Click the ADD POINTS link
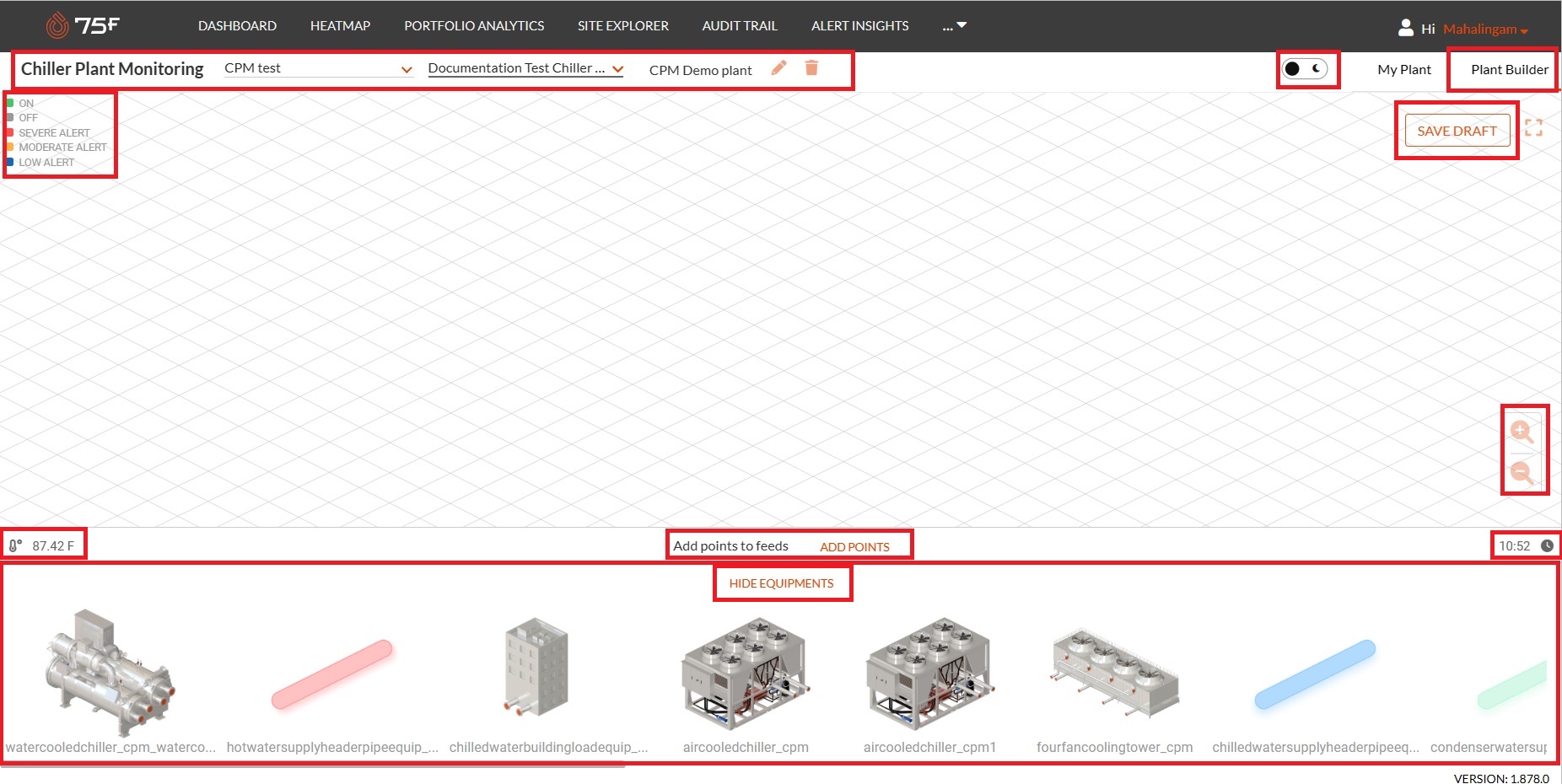Image resolution: width=1562 pixels, height=784 pixels. coord(854,546)
